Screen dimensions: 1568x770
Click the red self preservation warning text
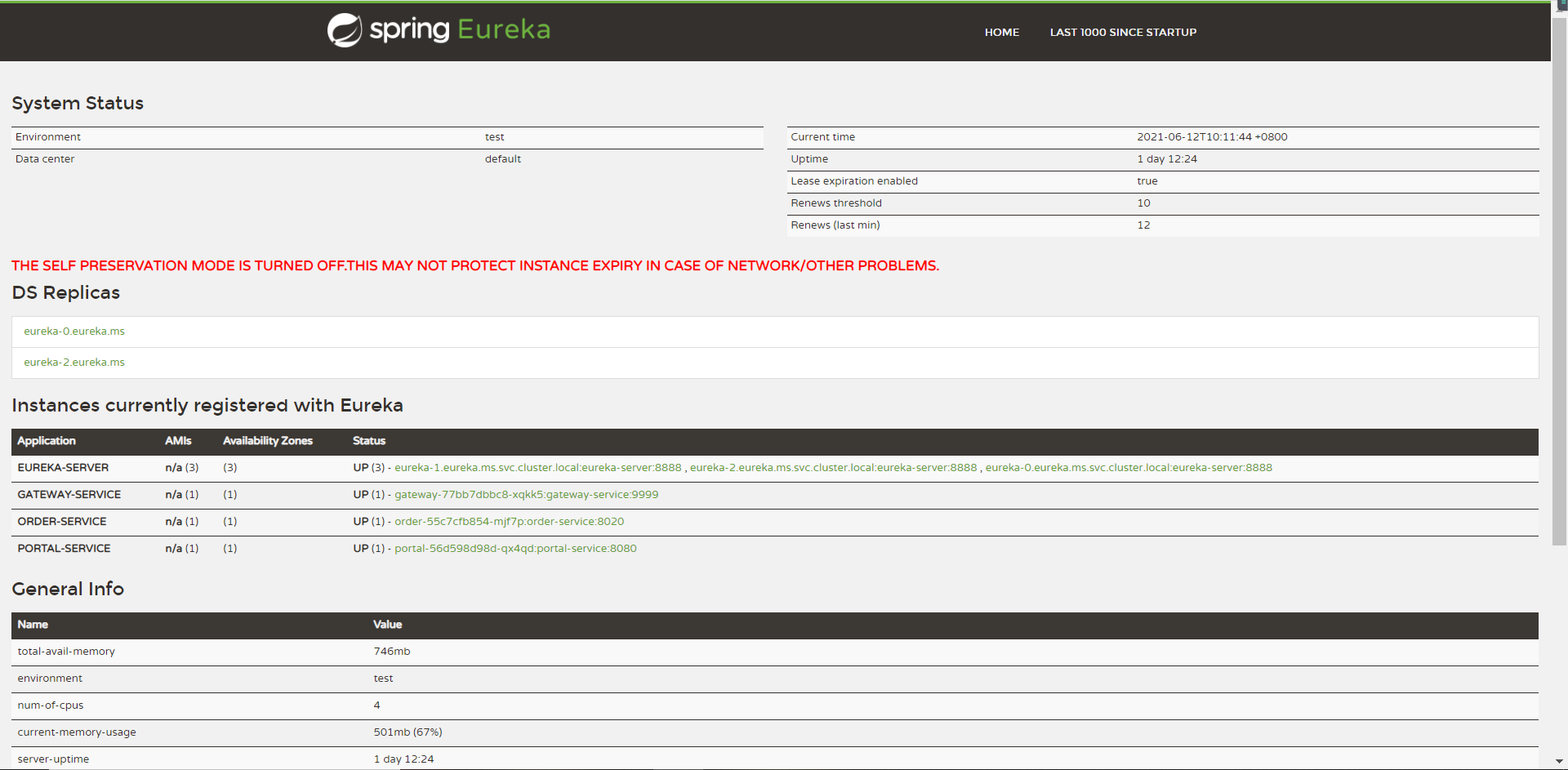(475, 266)
